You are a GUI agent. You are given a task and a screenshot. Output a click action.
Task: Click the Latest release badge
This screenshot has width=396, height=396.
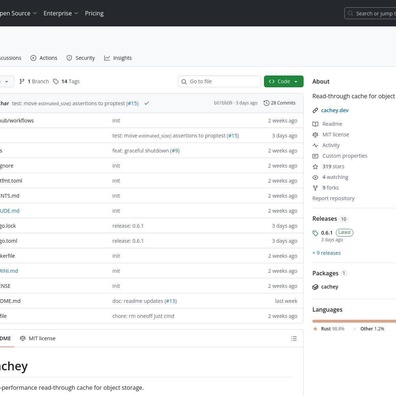pos(345,232)
